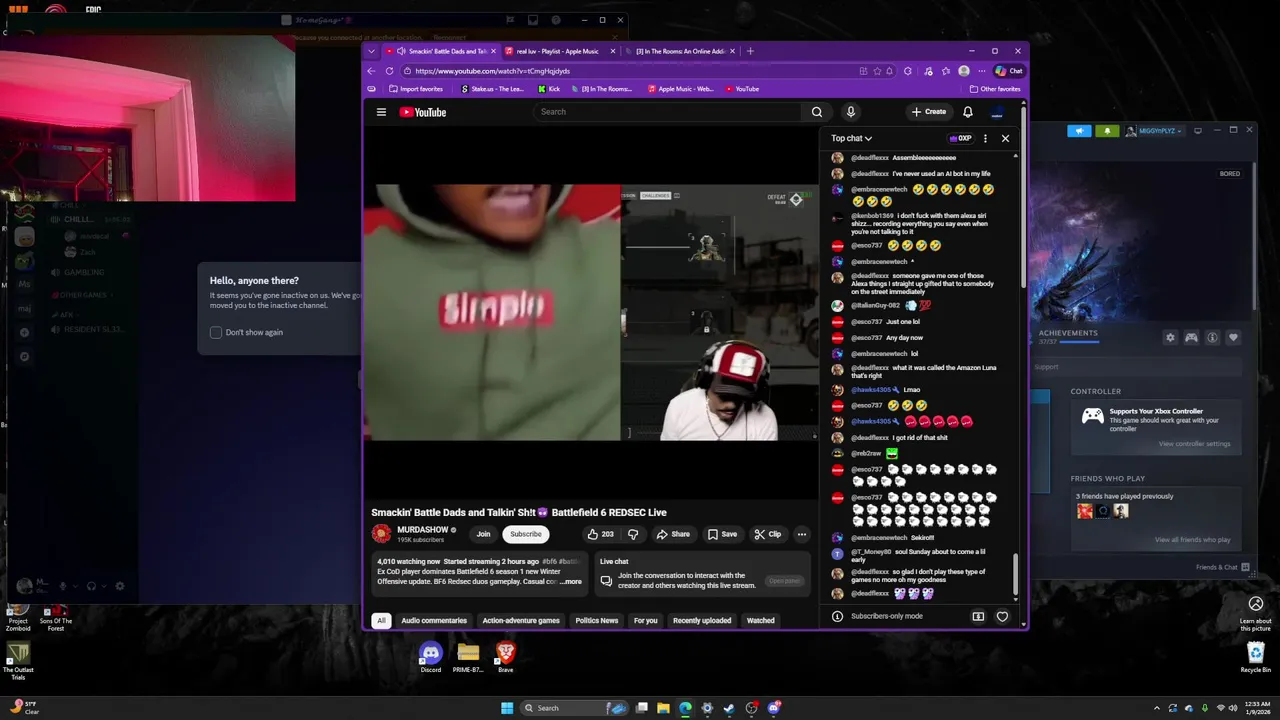The width and height of the screenshot is (1280, 720).
Task: Tick Don't show again checkbox in Discord
Action: (216, 332)
